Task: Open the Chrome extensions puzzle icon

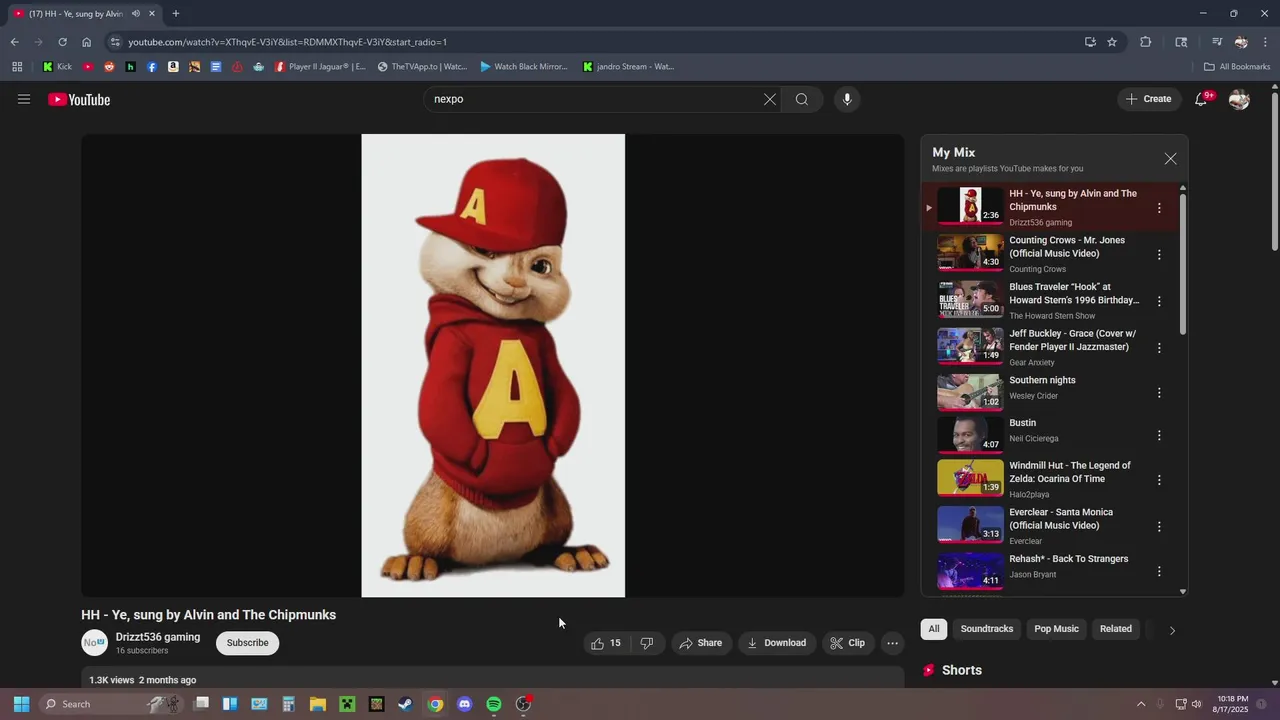Action: point(1146,42)
